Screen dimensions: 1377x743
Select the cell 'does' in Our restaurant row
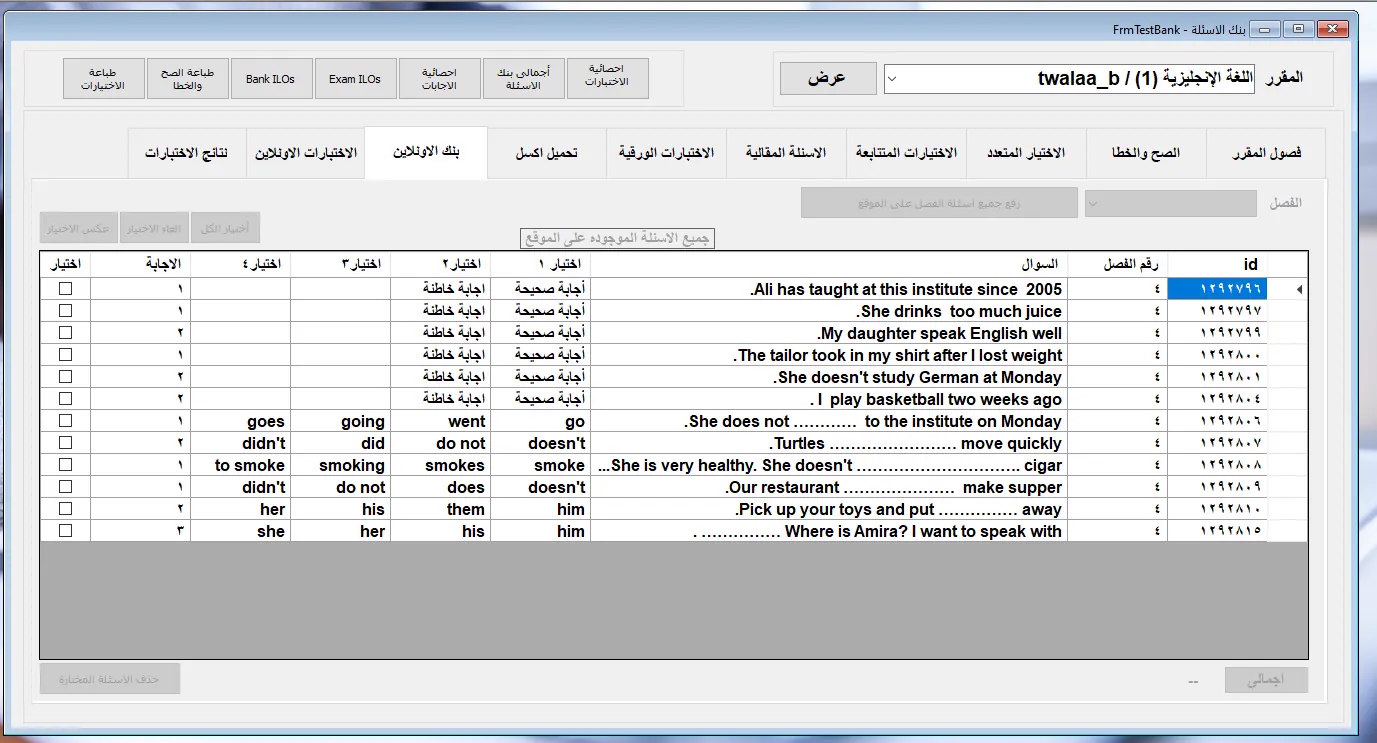[440, 487]
